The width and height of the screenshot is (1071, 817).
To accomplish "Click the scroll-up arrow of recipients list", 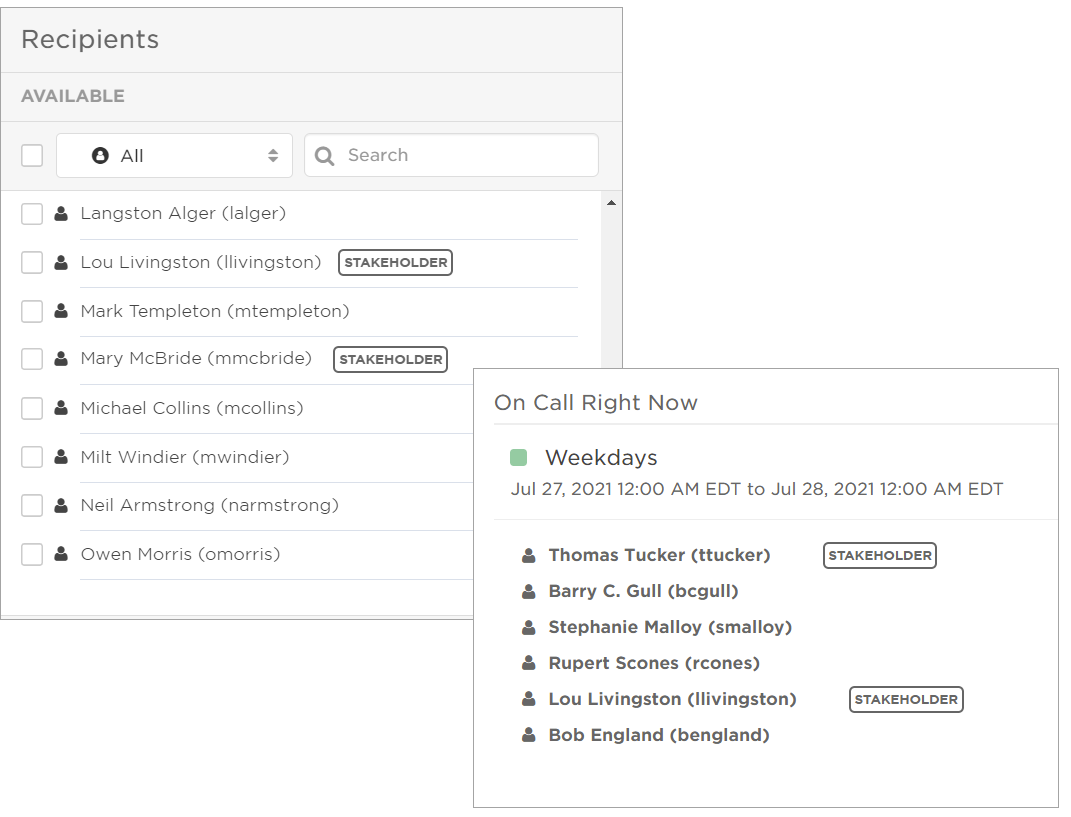I will pyautogui.click(x=611, y=203).
